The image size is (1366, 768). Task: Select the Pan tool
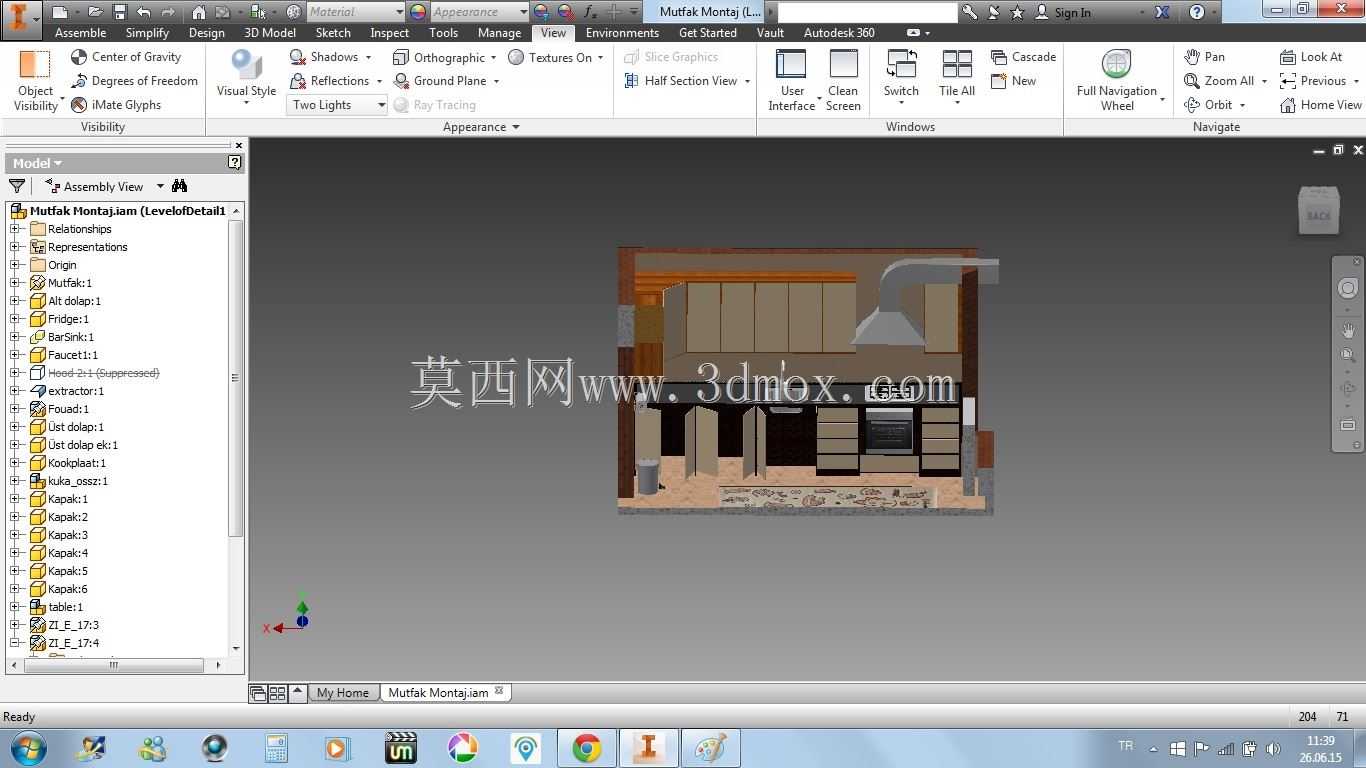[x=1204, y=57]
